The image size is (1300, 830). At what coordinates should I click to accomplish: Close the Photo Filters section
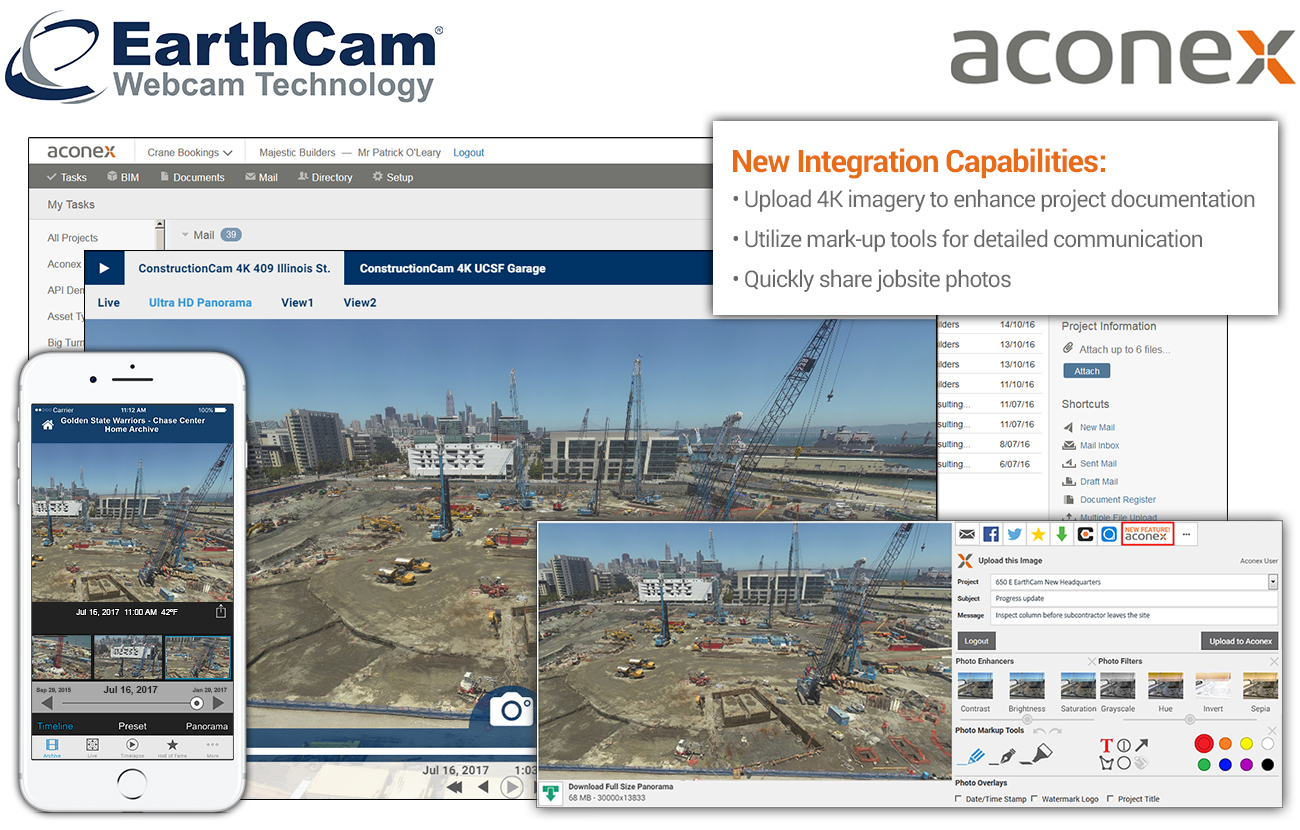click(x=1273, y=661)
